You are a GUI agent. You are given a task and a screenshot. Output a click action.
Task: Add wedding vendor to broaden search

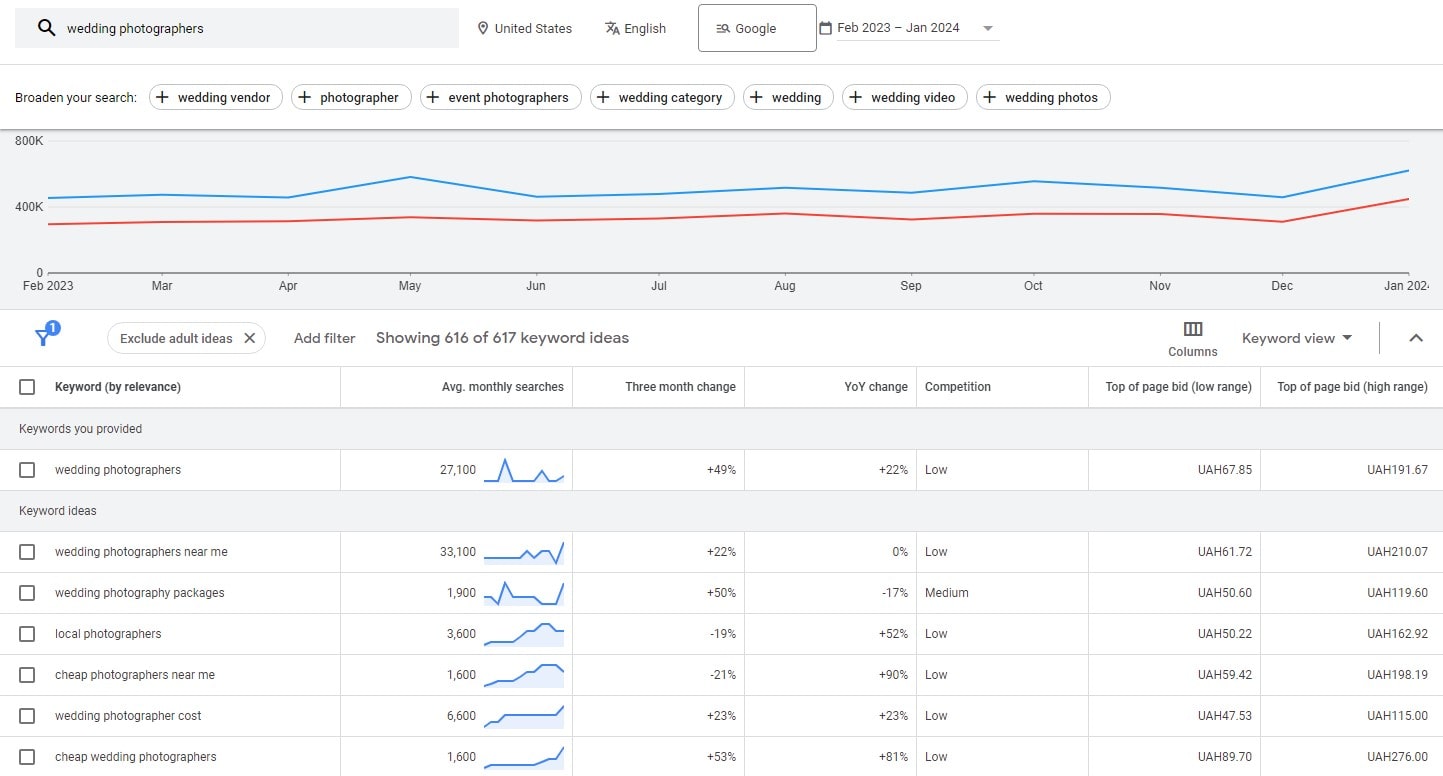pos(216,97)
